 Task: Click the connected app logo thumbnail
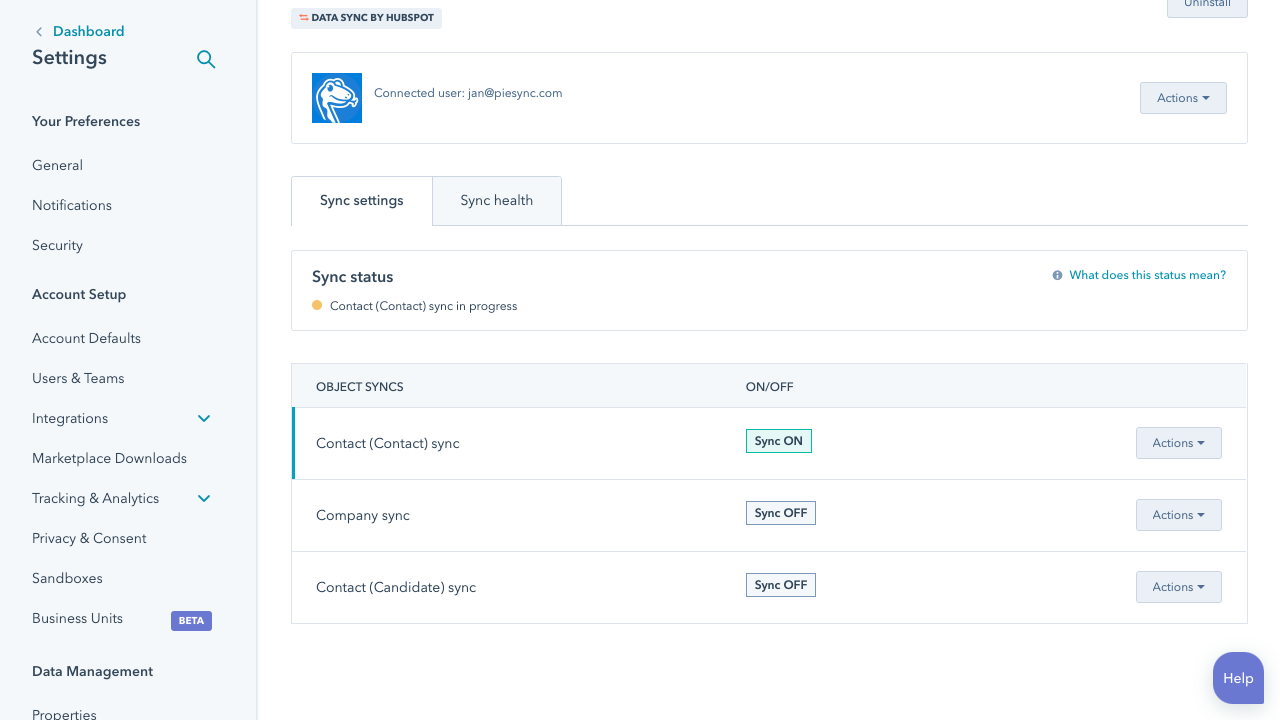click(337, 98)
